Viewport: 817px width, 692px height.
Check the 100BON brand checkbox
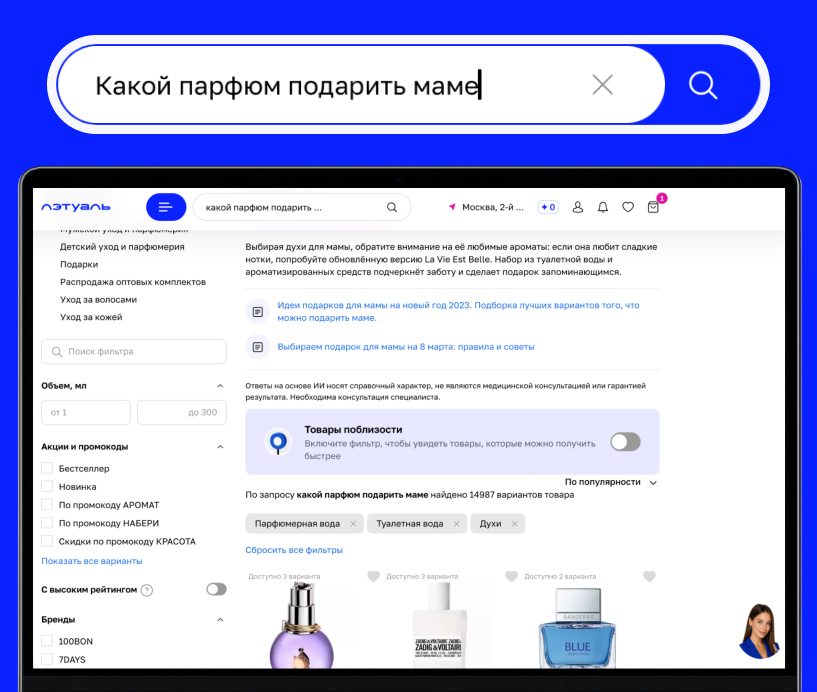(x=47, y=641)
